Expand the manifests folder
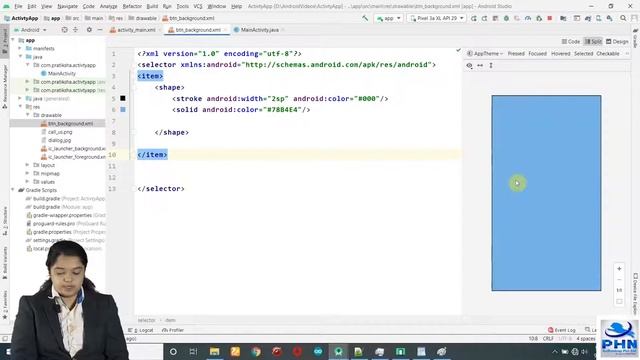 [20, 48]
